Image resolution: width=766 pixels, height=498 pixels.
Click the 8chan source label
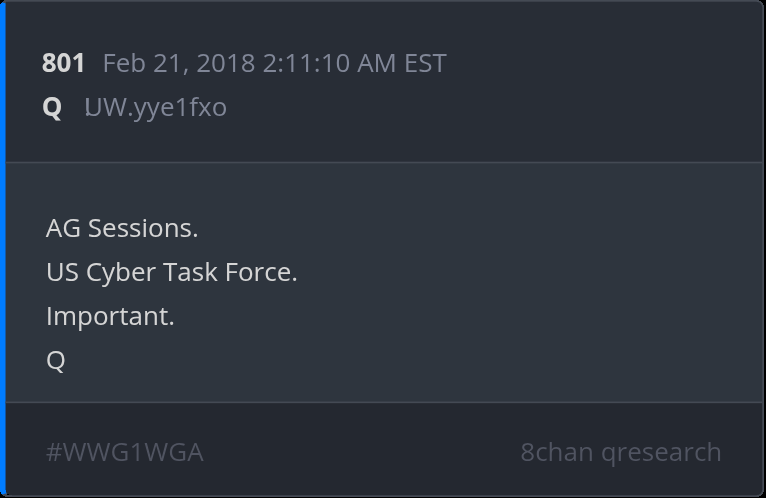coord(556,452)
